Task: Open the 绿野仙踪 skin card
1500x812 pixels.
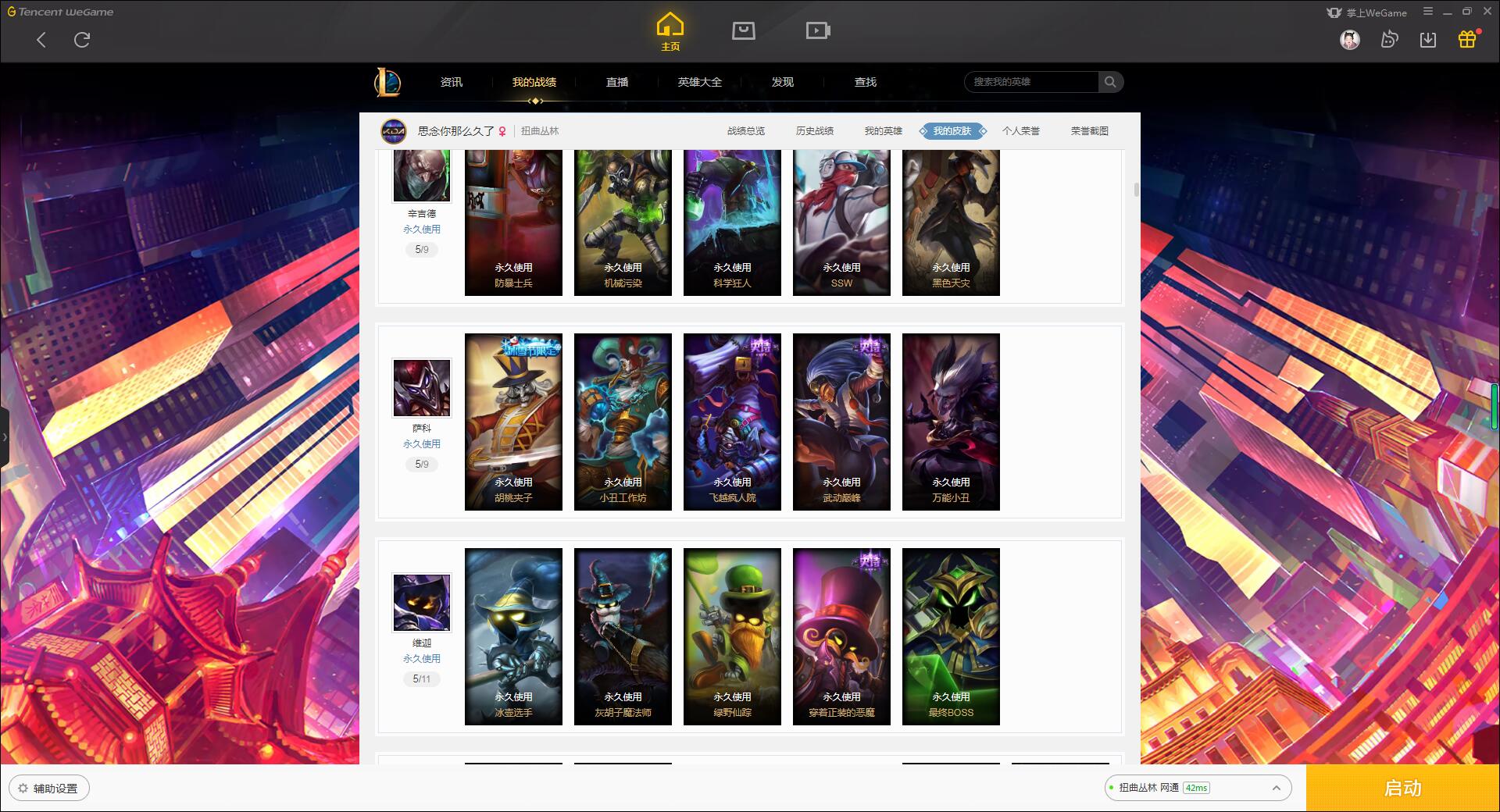Action: (x=732, y=636)
